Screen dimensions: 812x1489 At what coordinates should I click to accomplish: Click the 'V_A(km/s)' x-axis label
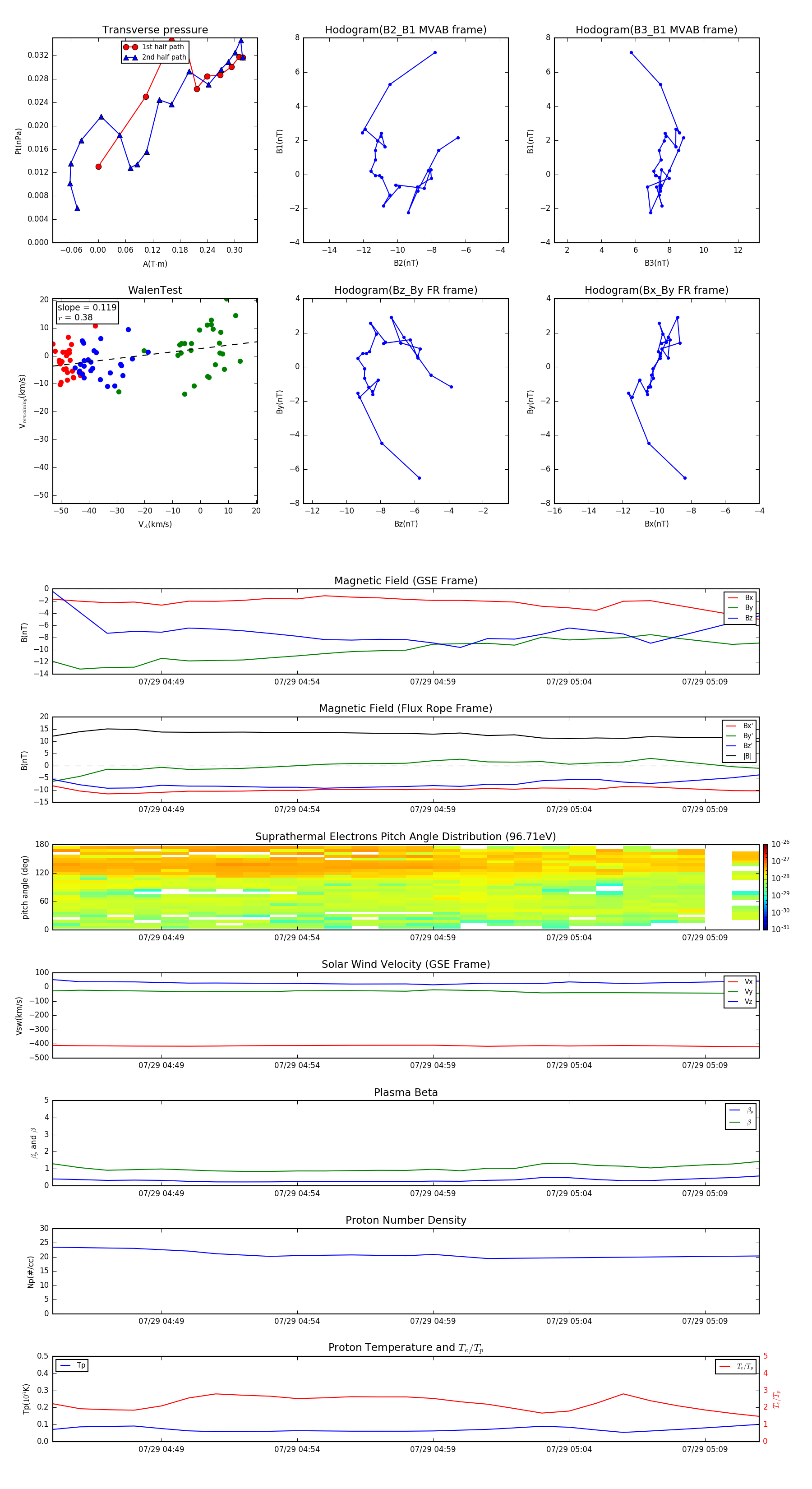tap(155, 525)
